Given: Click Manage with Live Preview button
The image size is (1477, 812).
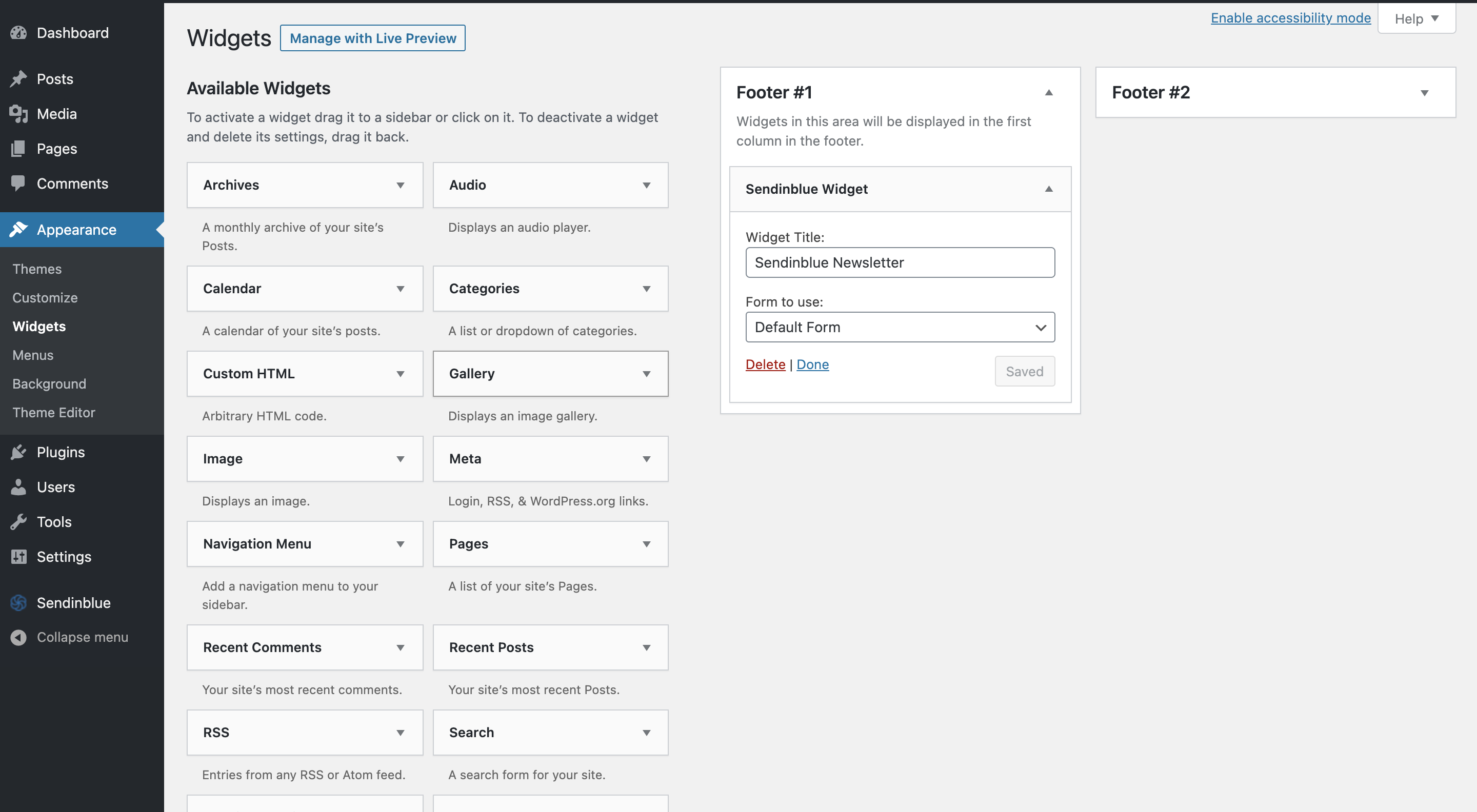Looking at the screenshot, I should [x=372, y=38].
